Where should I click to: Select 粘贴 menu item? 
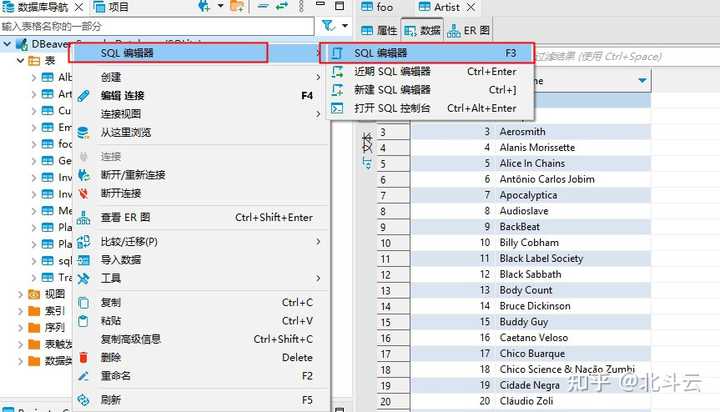201,321
